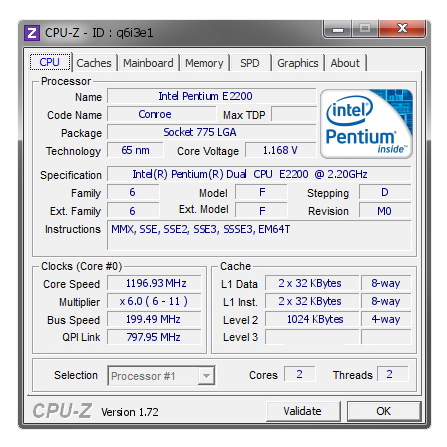Switch to the Graphics tab
Screen dimensions: 447x447
click(298, 63)
